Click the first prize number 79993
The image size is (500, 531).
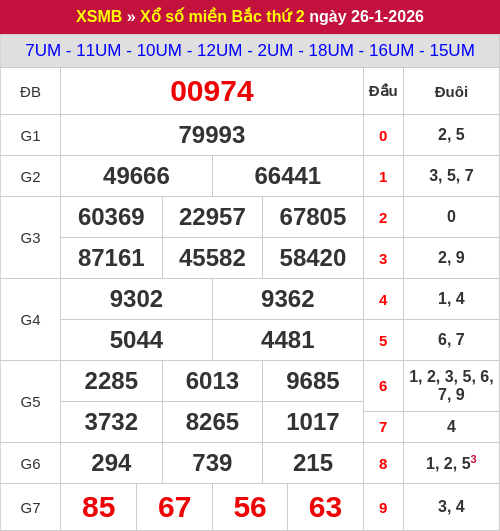point(212,135)
